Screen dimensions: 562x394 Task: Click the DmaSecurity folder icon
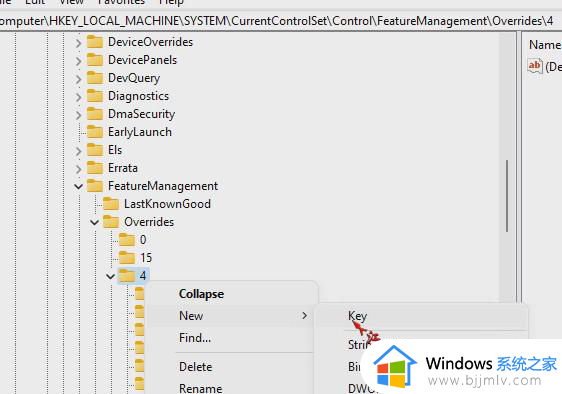95,114
